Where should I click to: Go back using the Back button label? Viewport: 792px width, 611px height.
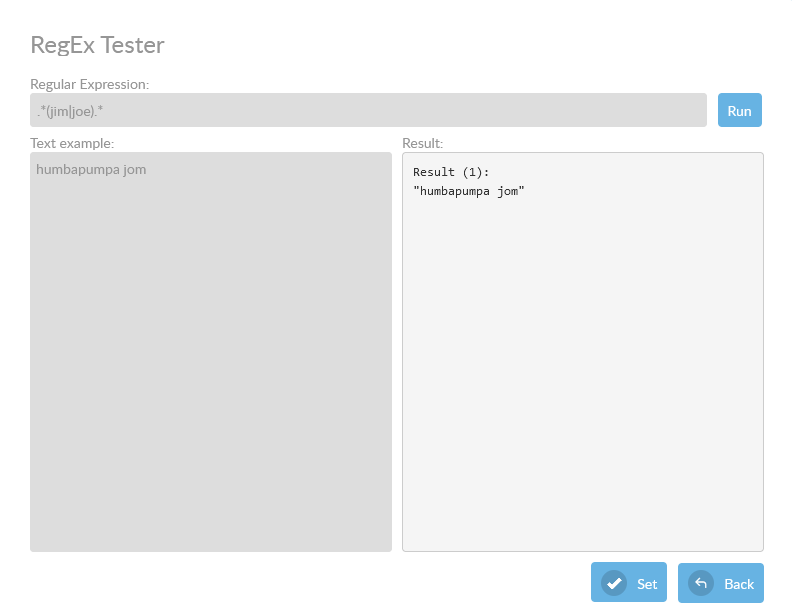(739, 584)
